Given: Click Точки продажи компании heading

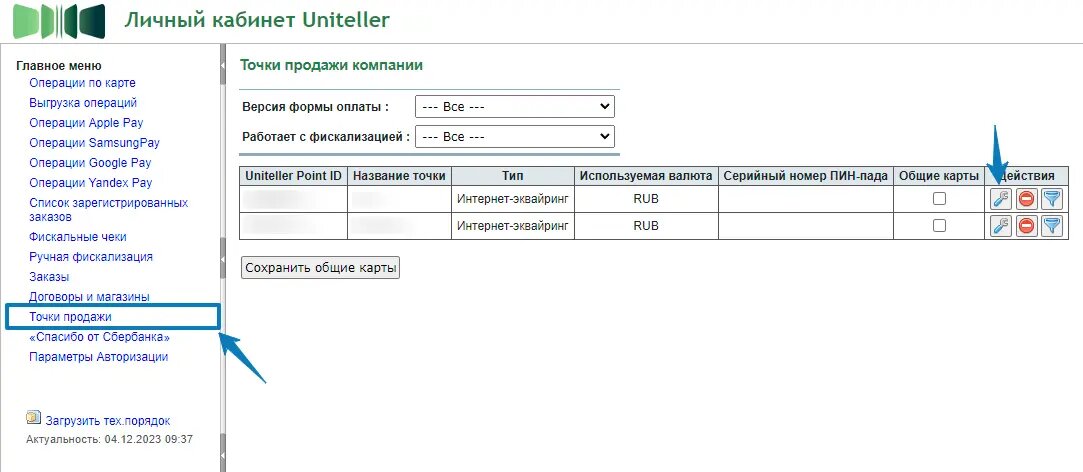Looking at the screenshot, I should pyautogui.click(x=331, y=66).
